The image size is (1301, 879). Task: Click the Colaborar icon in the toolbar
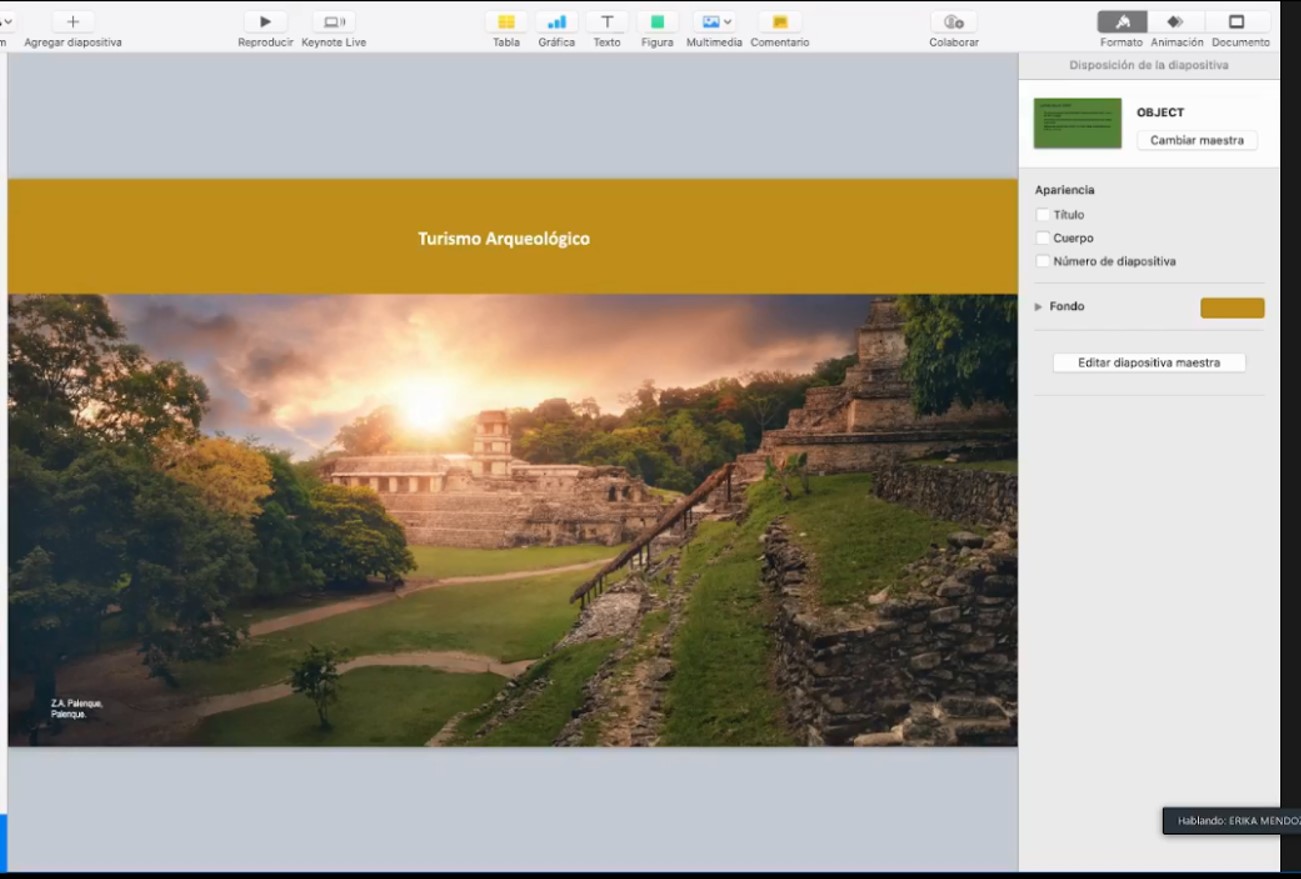click(x=953, y=22)
